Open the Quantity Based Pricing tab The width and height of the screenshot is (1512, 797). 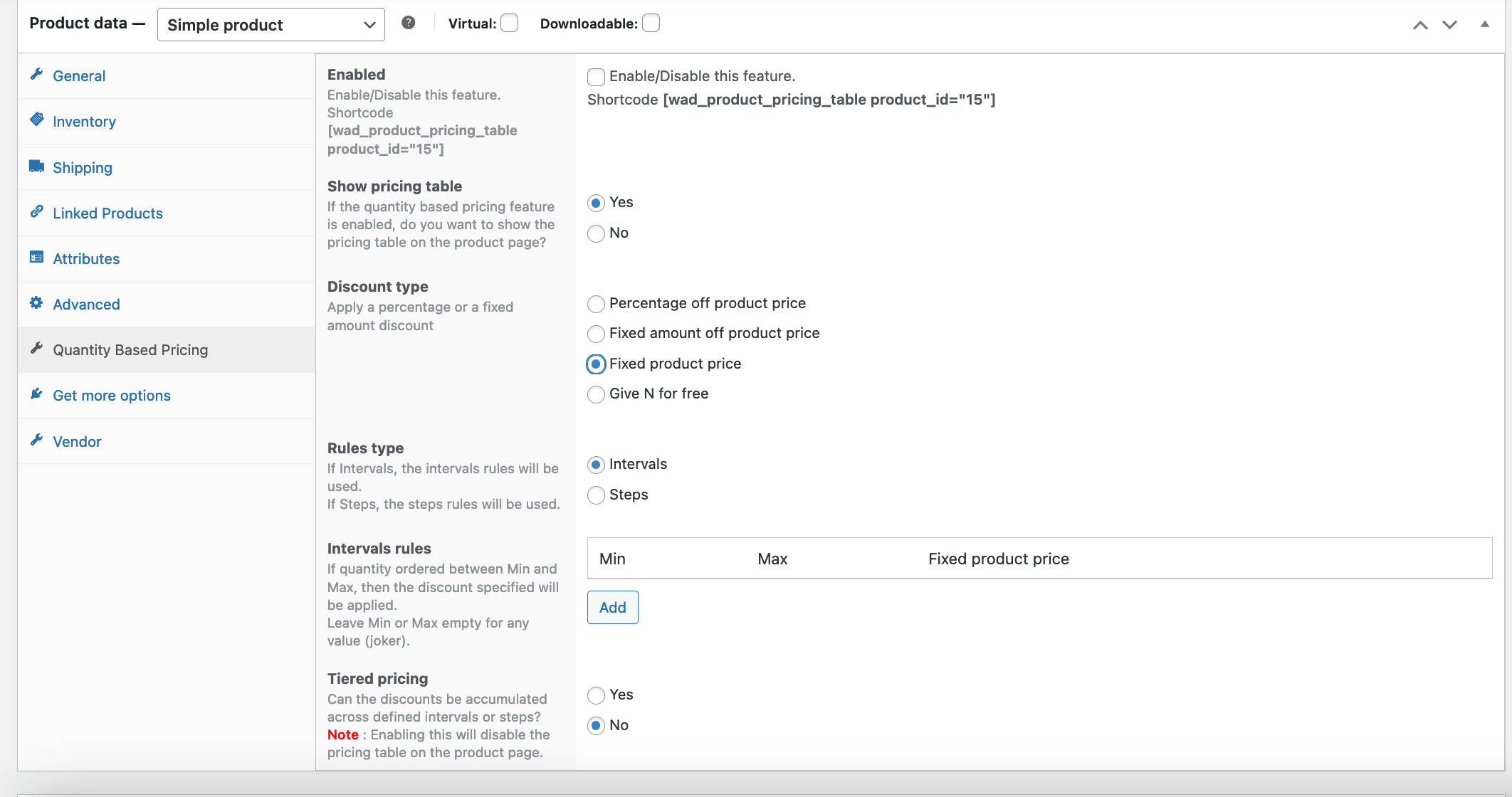tap(167, 349)
